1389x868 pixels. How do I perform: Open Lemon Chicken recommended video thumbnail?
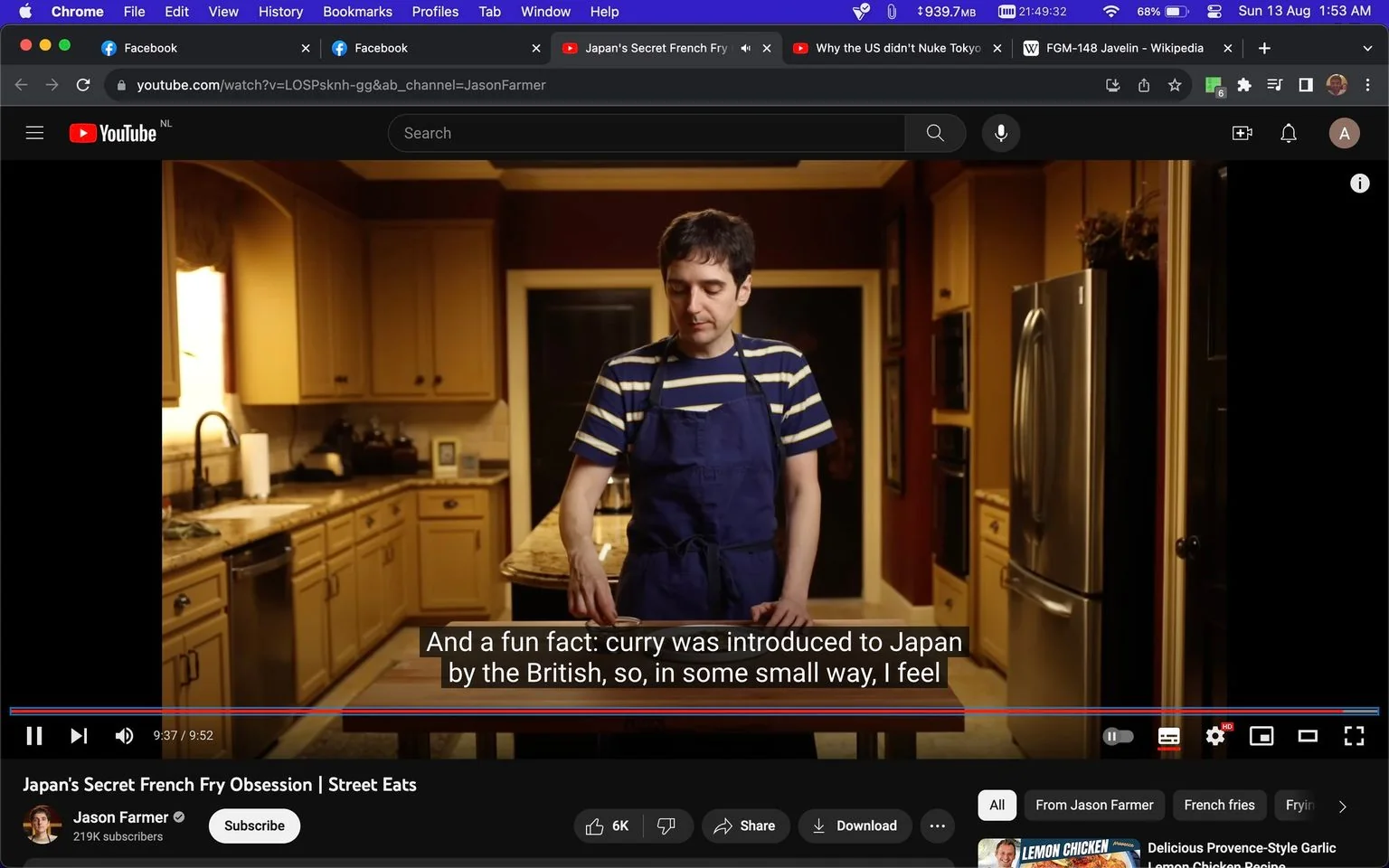(1059, 854)
